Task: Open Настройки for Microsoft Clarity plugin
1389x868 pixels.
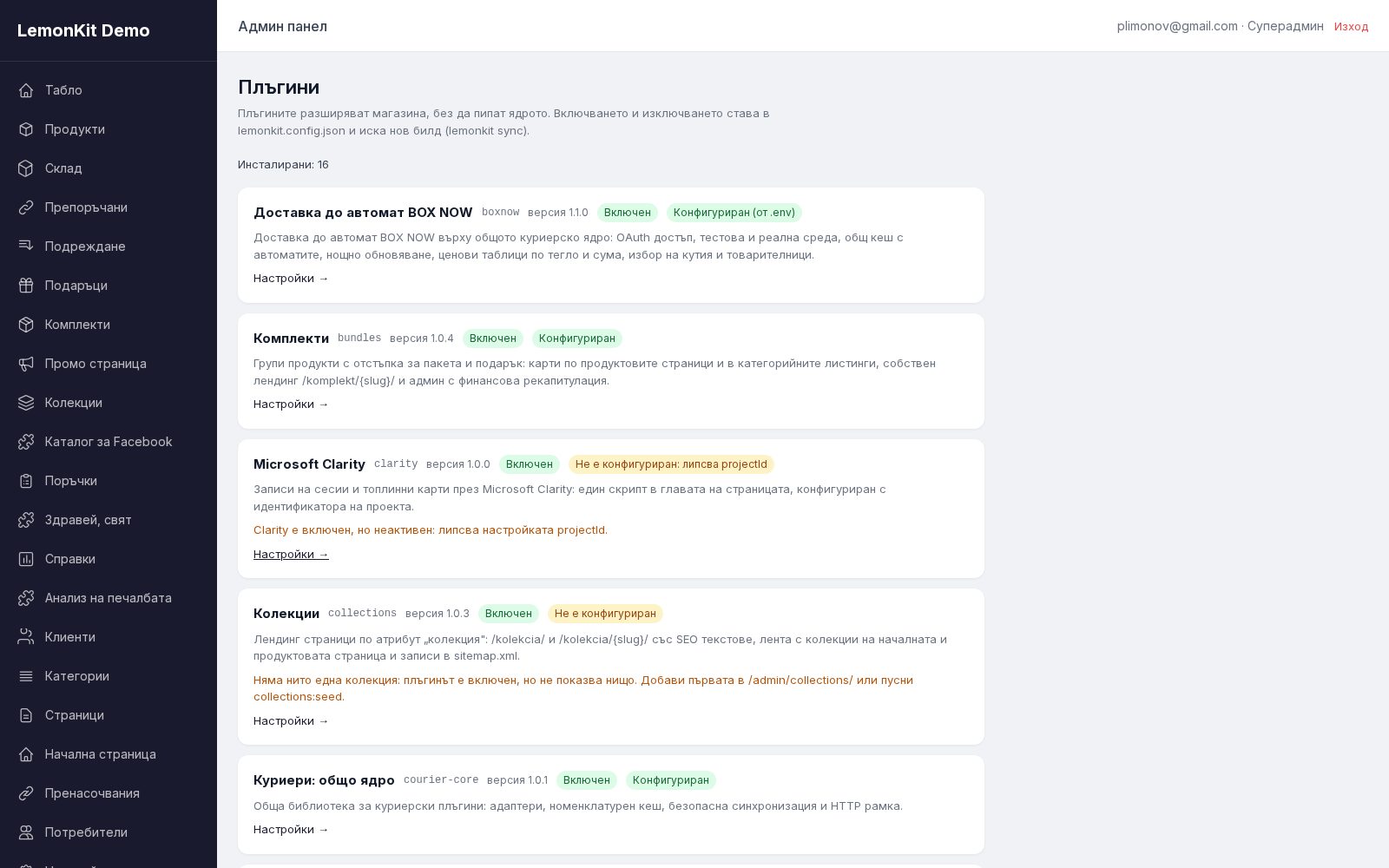Action: (291, 555)
